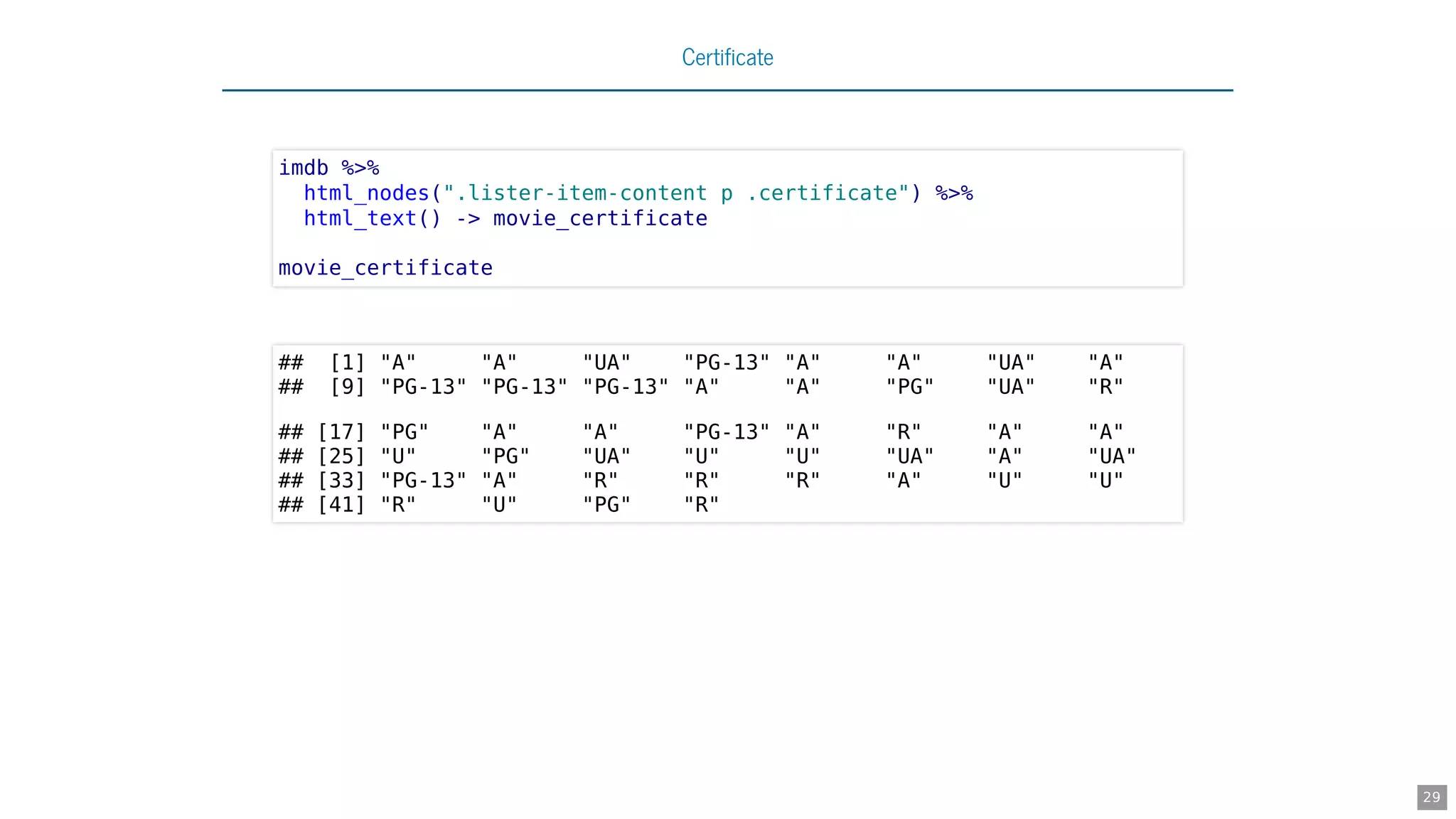Click the "U" first value in row [25]
The height and width of the screenshot is (819, 1456).
398,456
